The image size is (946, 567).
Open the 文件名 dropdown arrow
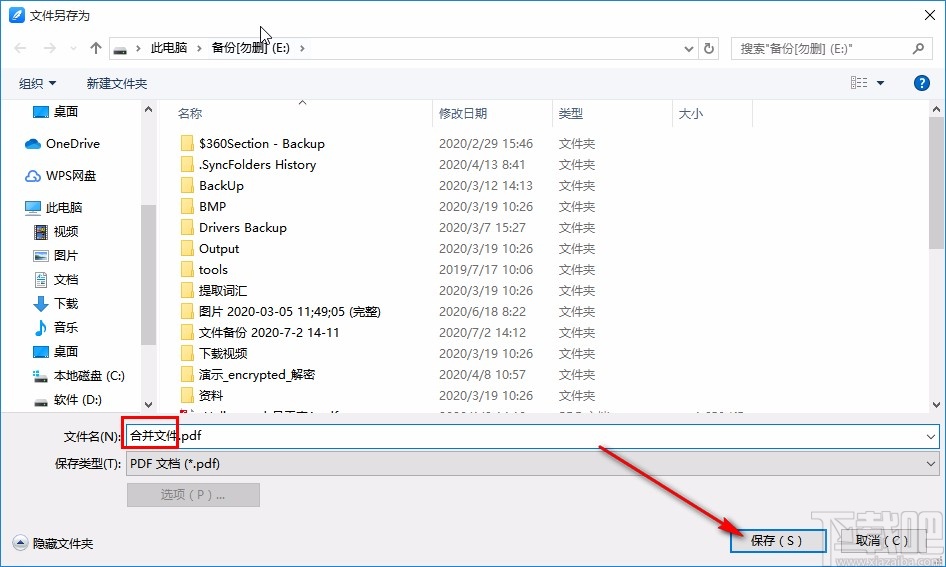931,436
